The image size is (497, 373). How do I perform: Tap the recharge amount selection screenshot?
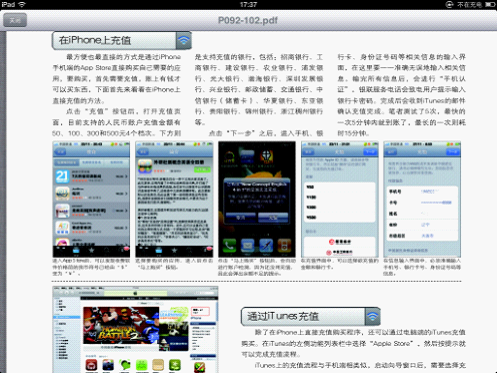(x=340, y=199)
